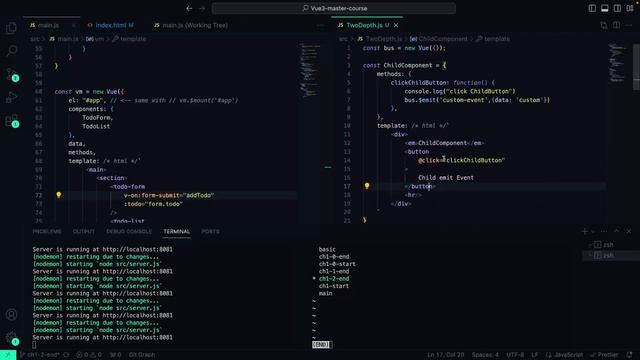Click lightbulb on line 72 in main.js
This screenshot has width=640, height=360.
(58, 195)
